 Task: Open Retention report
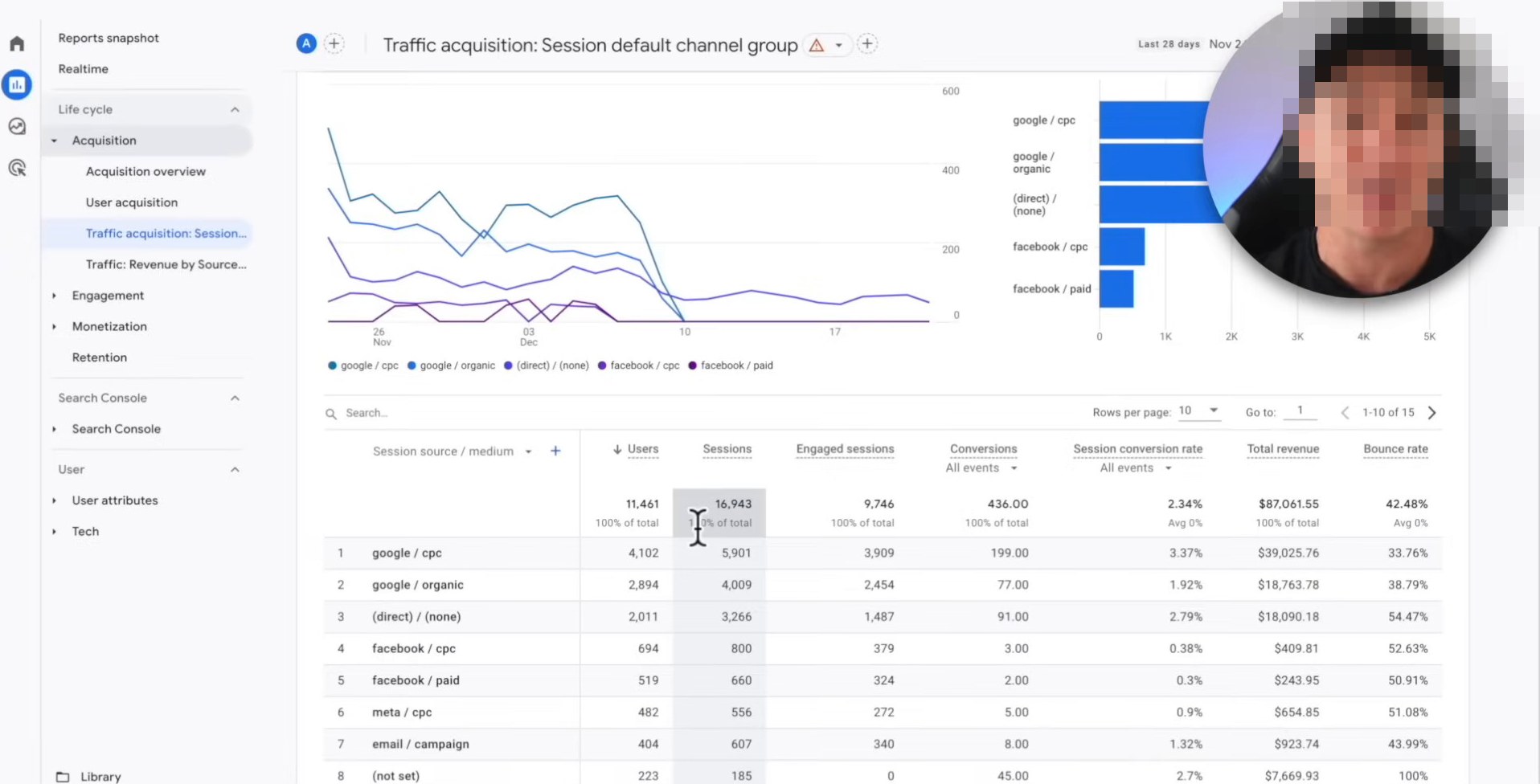pos(100,357)
